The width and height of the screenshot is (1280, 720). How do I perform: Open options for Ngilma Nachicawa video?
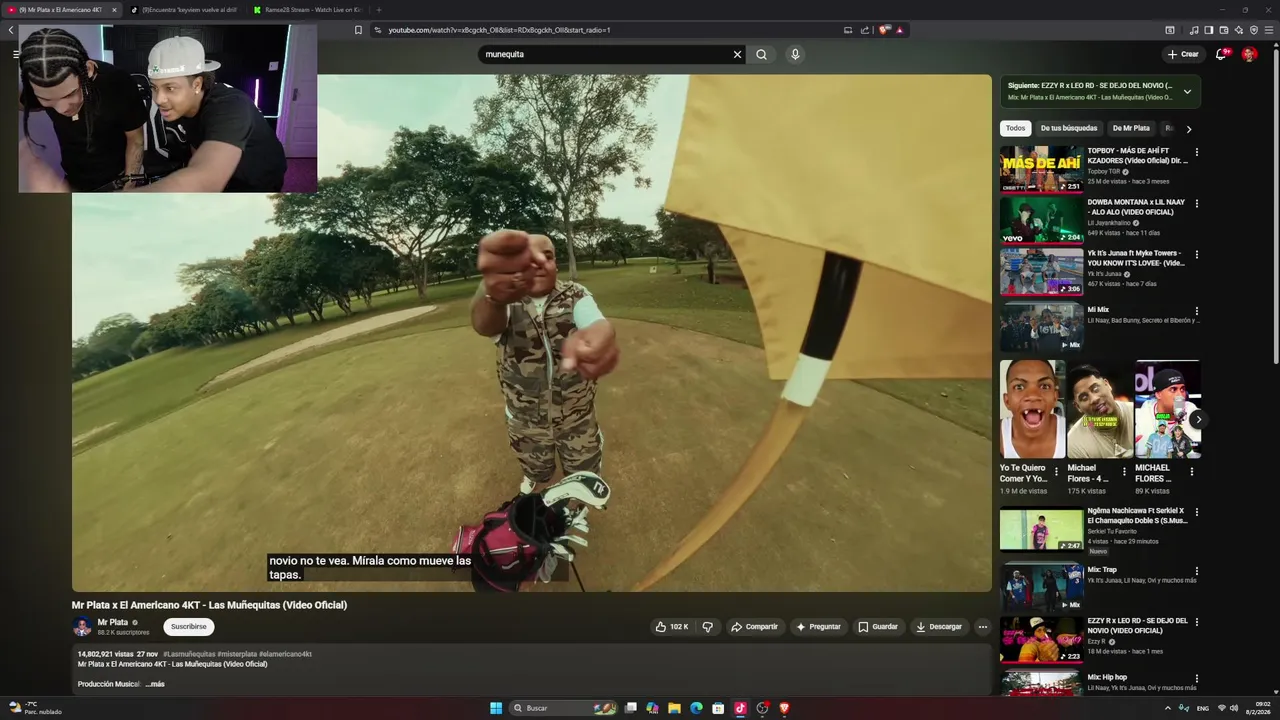click(1196, 512)
